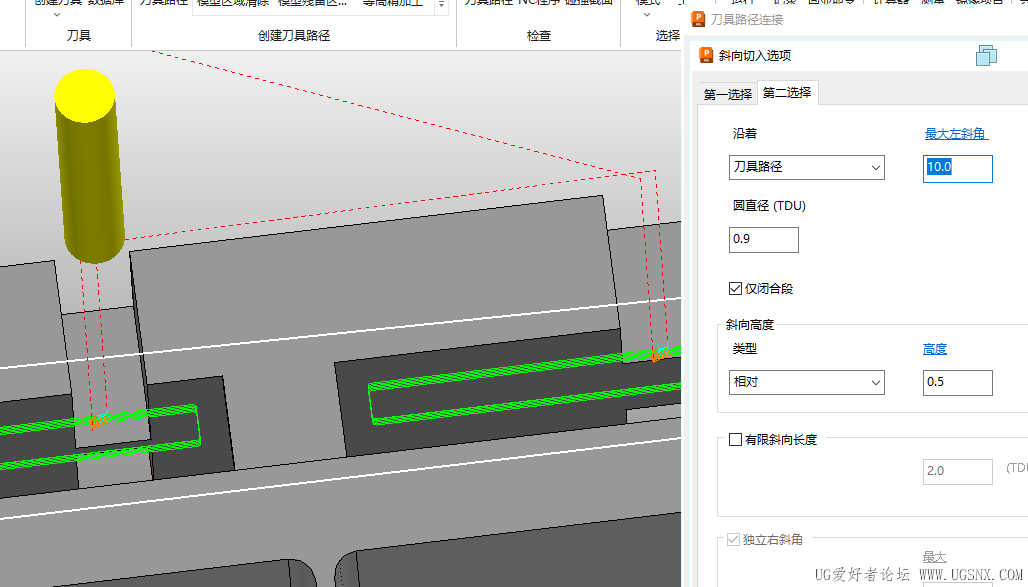The image size is (1028, 587).
Task: Expand the chevron under 创建刀具 in the ribbon
Action: tap(57, 14)
